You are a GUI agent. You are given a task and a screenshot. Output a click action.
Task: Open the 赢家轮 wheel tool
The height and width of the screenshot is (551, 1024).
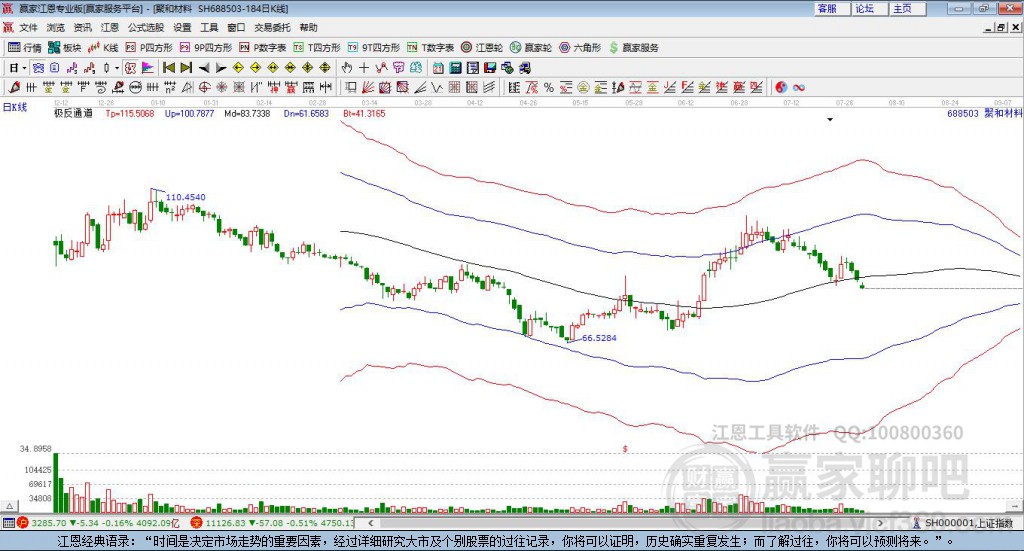click(531, 48)
